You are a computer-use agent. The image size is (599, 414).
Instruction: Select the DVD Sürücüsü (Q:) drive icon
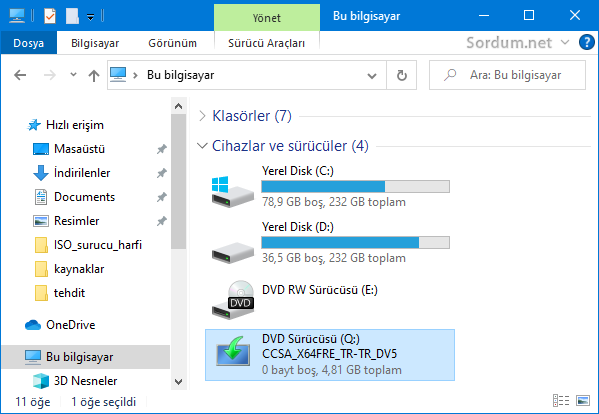tap(233, 352)
